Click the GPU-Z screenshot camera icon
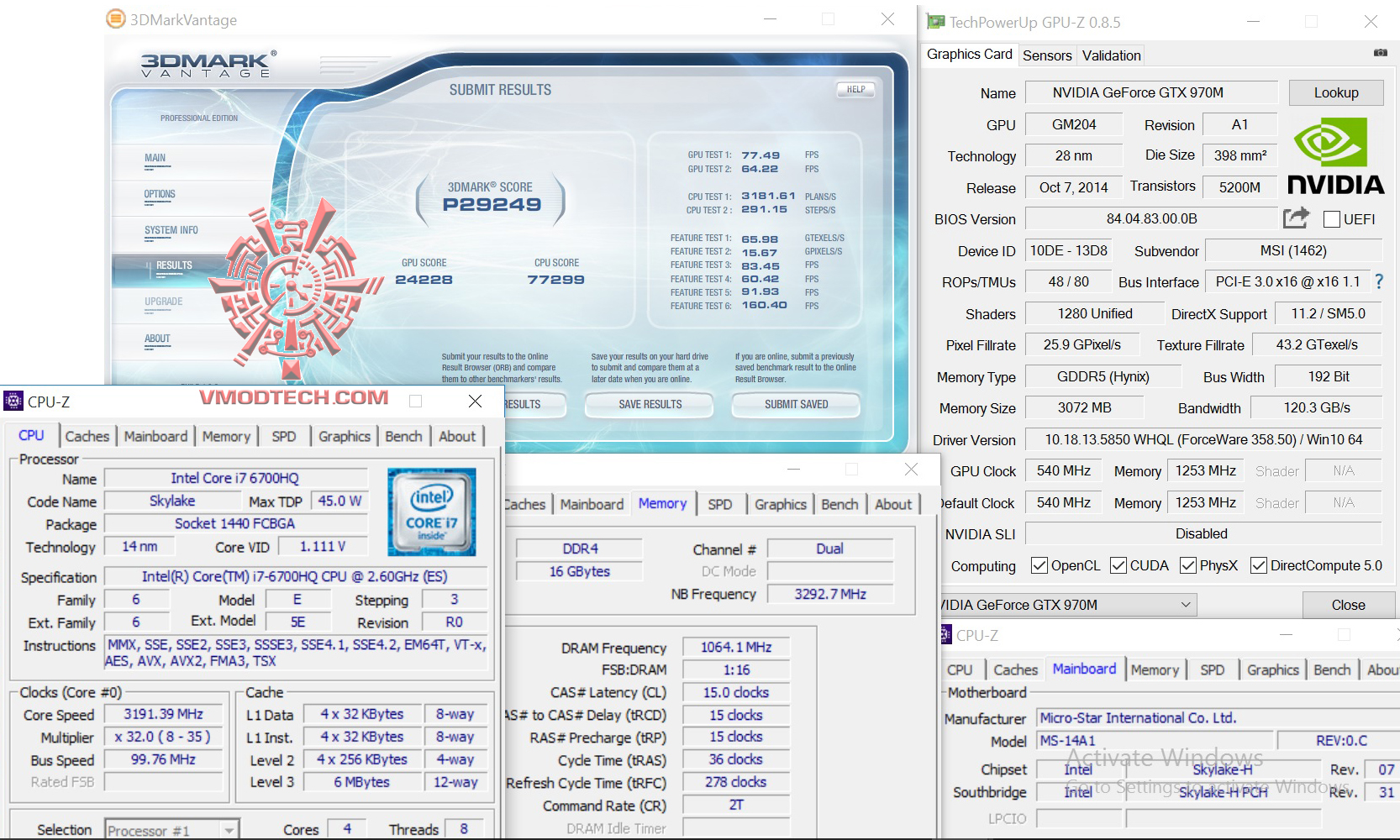The width and height of the screenshot is (1400, 840). coord(1380,53)
